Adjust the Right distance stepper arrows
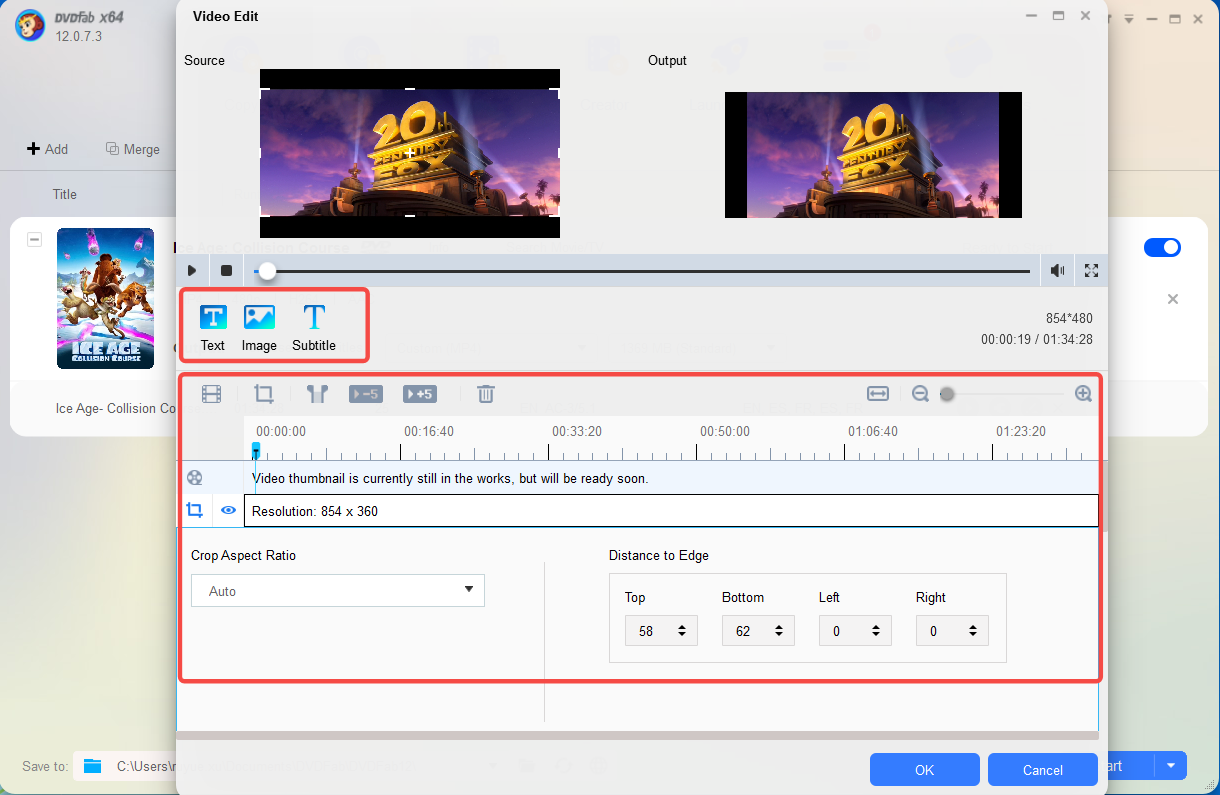1220x795 pixels. [x=973, y=631]
